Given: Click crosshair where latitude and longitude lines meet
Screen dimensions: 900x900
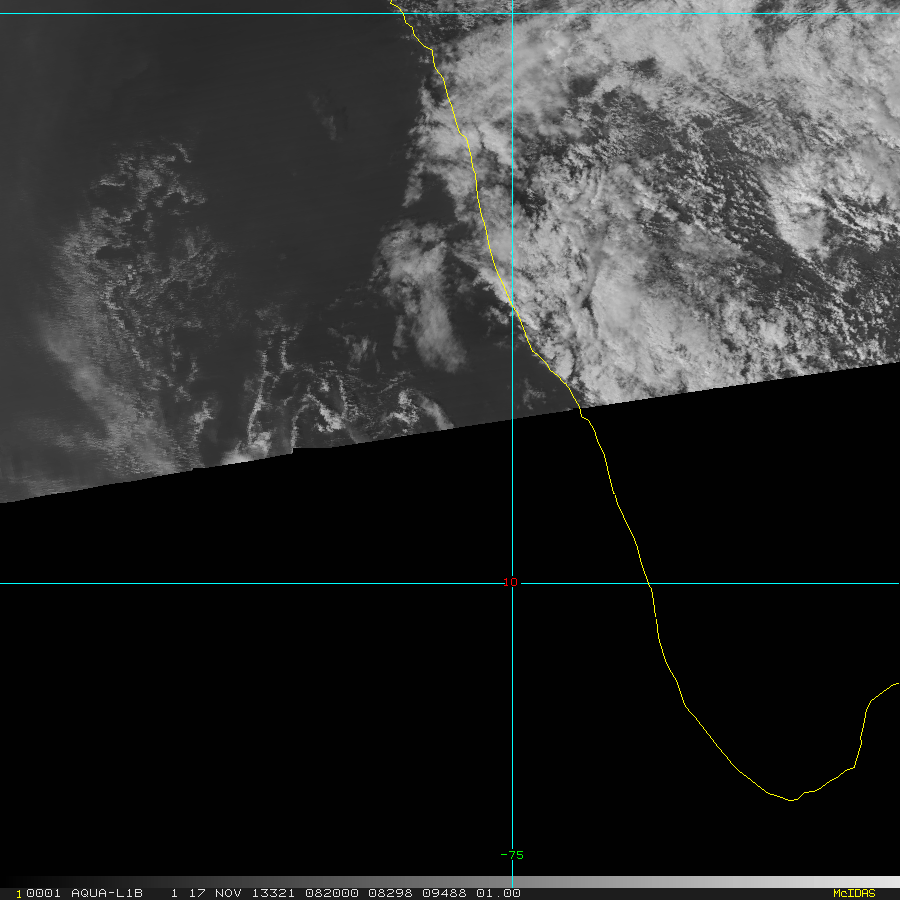Looking at the screenshot, I should click(x=512, y=583).
